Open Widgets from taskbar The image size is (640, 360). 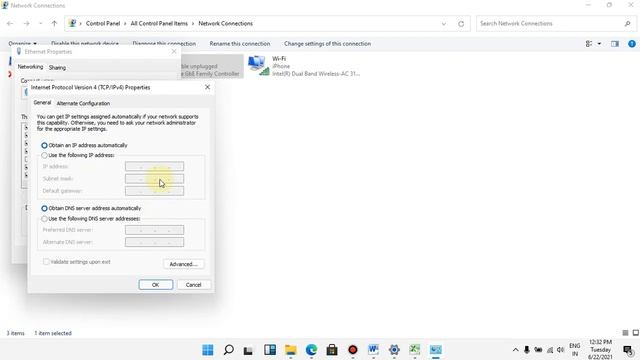[x=270, y=350]
